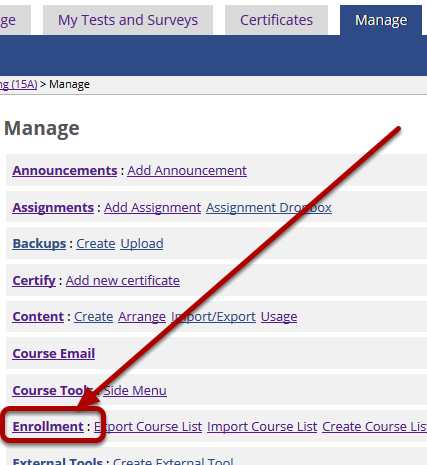Open the Announcements link

coord(65,170)
